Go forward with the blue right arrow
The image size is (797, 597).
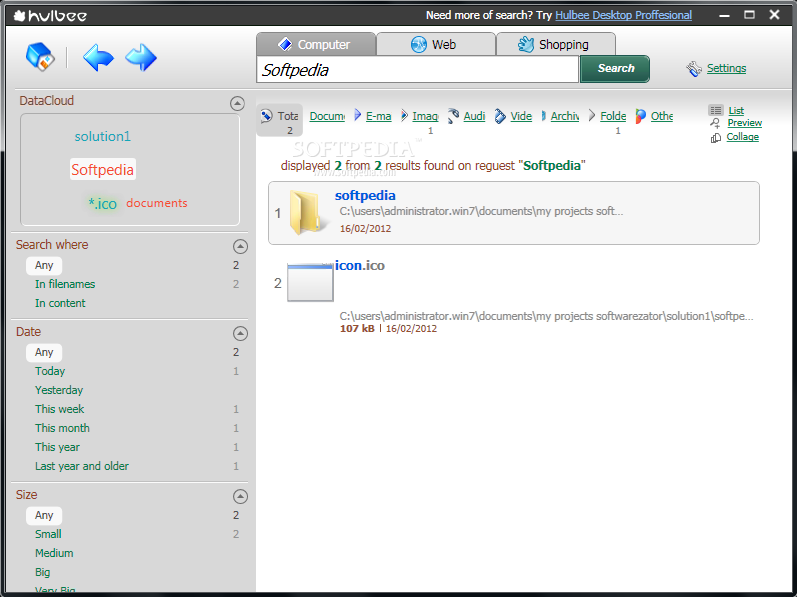141,57
